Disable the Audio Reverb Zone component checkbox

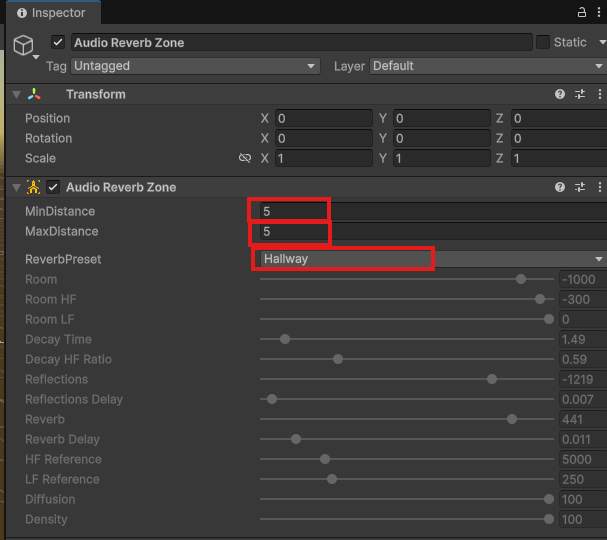53,187
